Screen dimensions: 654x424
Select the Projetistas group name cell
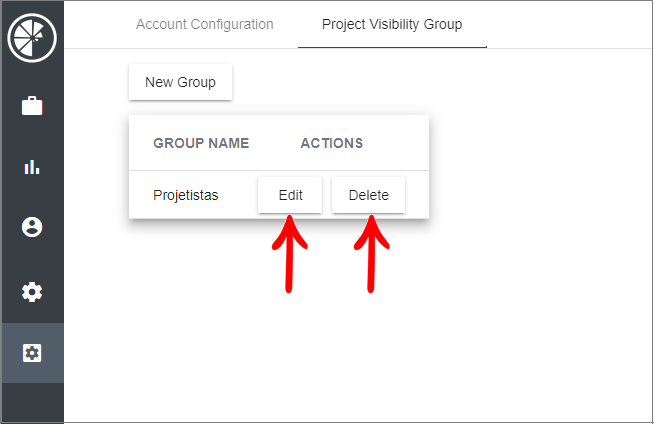[186, 195]
